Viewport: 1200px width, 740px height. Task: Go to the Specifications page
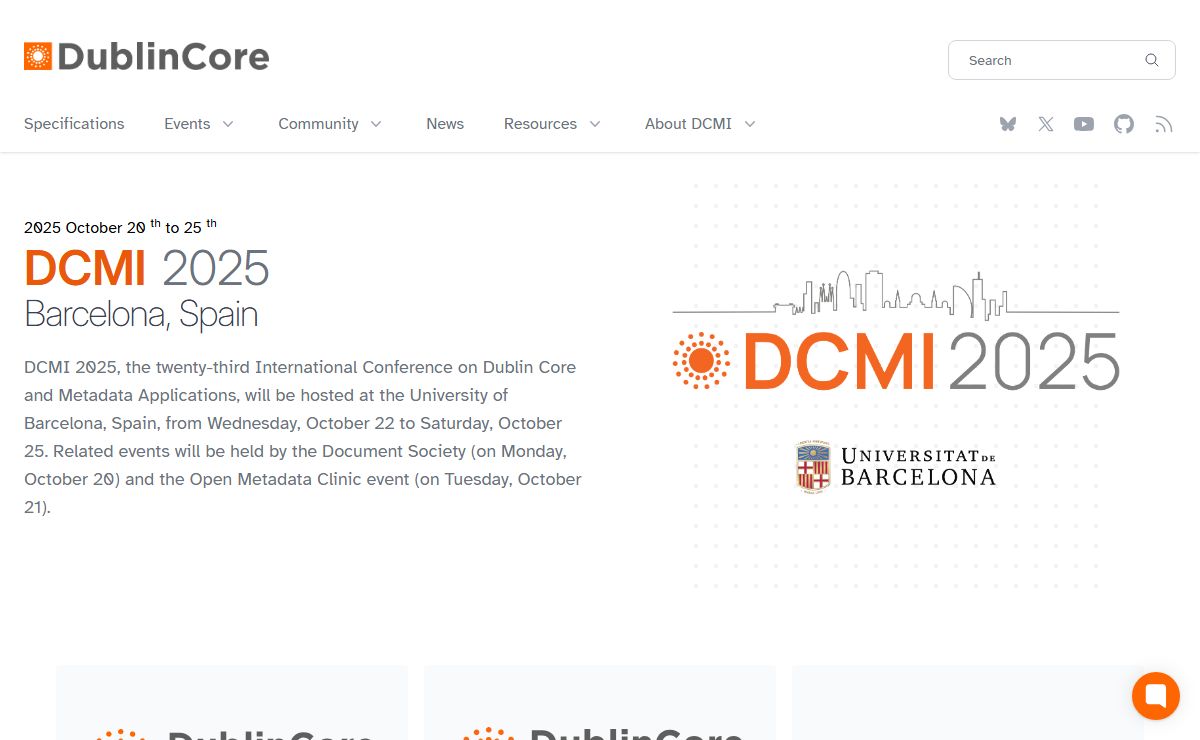coord(74,124)
